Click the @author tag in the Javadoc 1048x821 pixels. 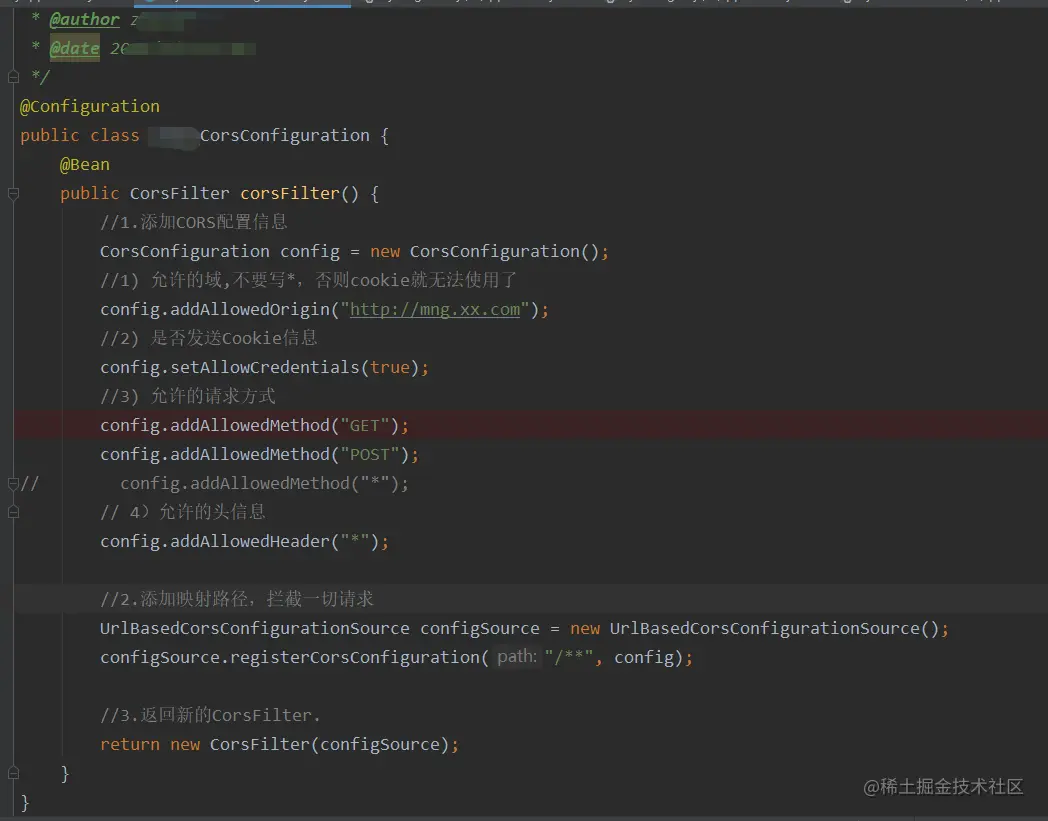click(x=85, y=20)
